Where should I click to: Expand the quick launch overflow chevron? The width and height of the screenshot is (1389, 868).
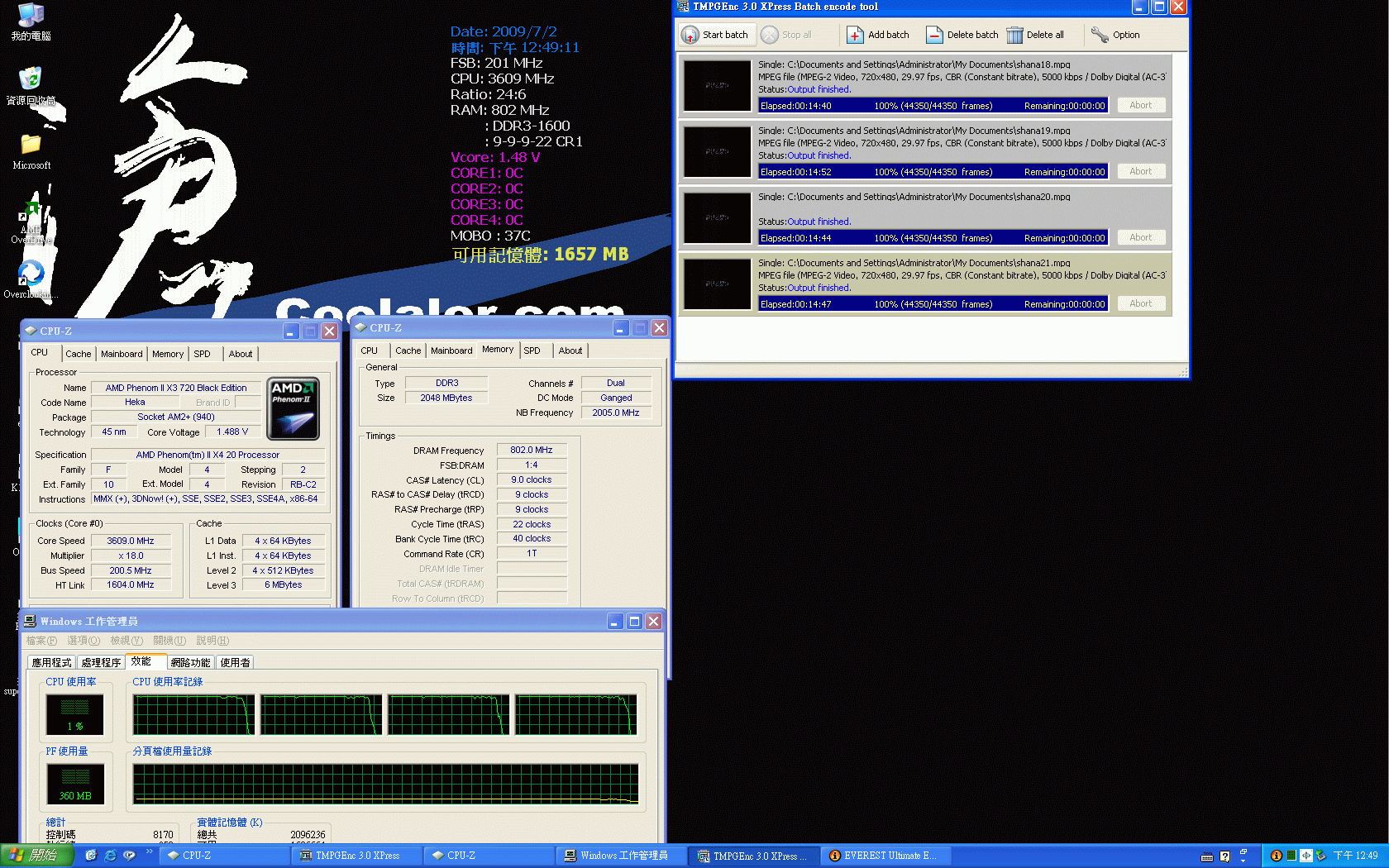pos(149,851)
